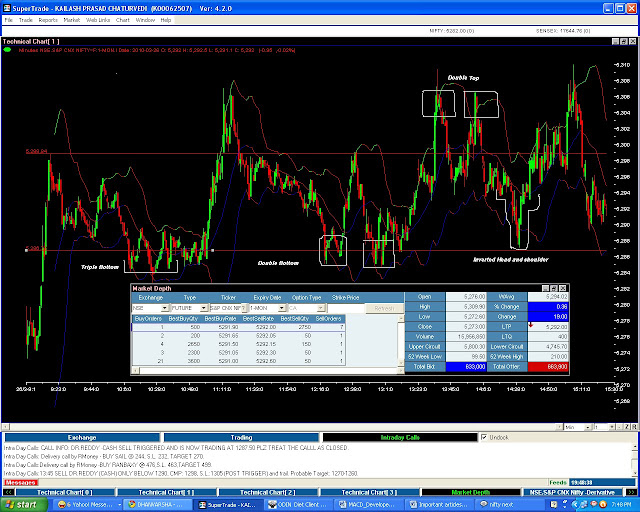Open the Min interval dropdown below chart
Screen dimensions: 640x512
click(x=588, y=427)
